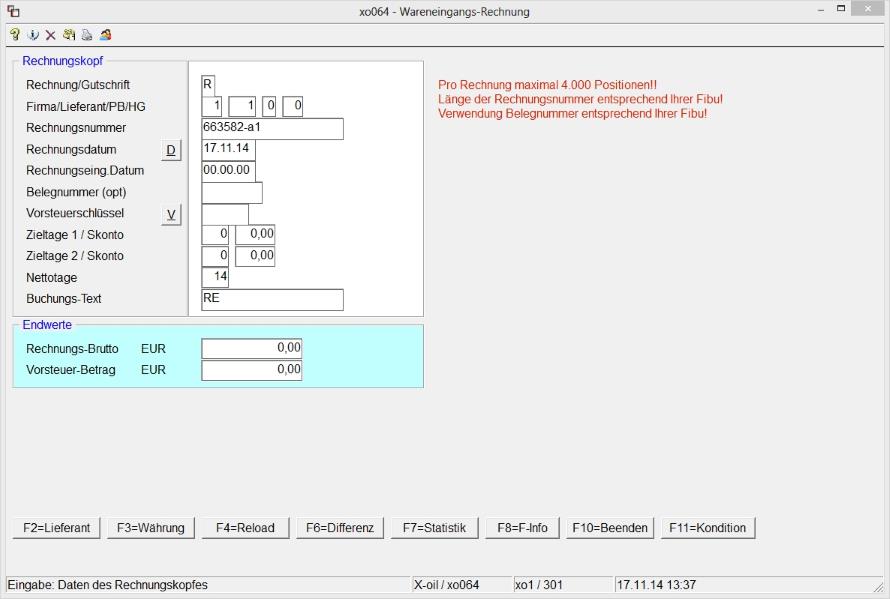Click the yellow search/find toolbar icon
Screen dimensions: 890x599
click(69, 35)
